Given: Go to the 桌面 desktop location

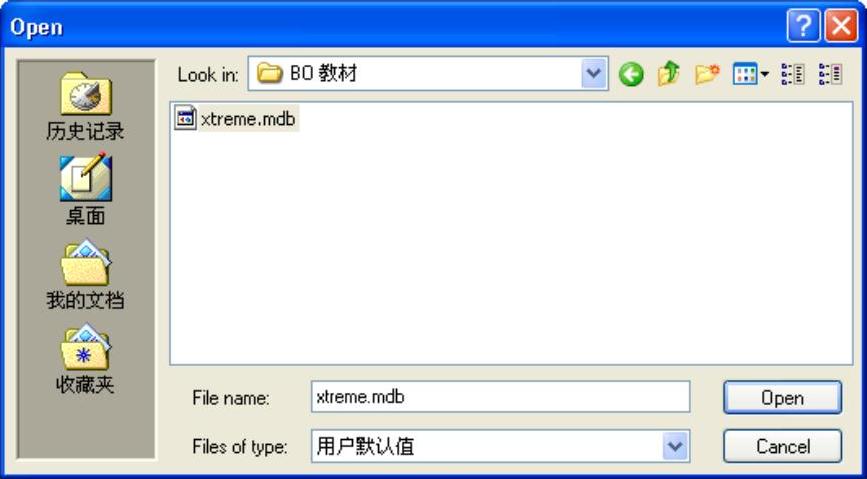Looking at the screenshot, I should (x=86, y=189).
